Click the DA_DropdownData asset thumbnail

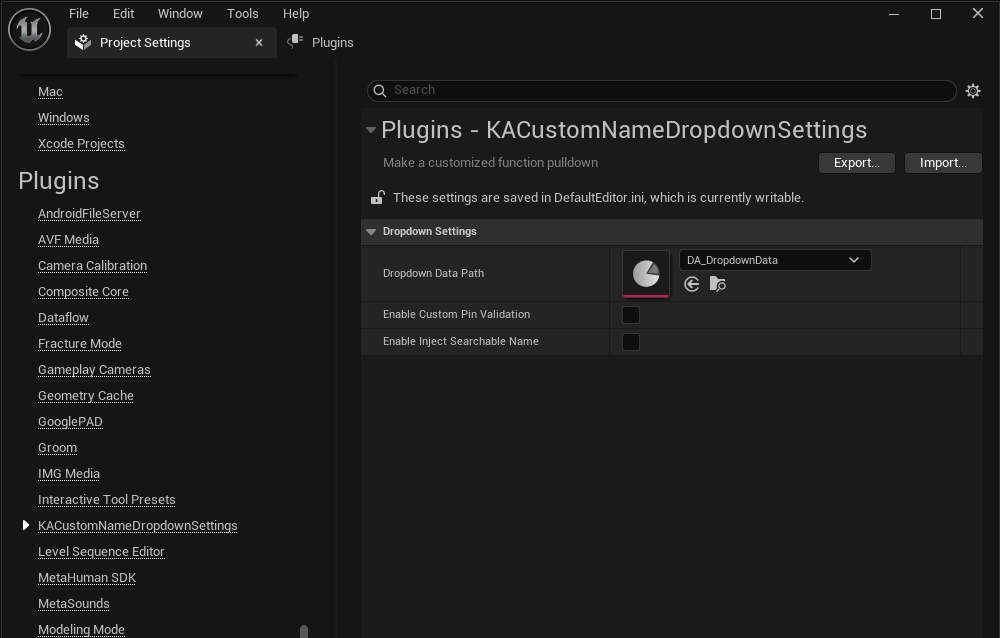(646, 273)
